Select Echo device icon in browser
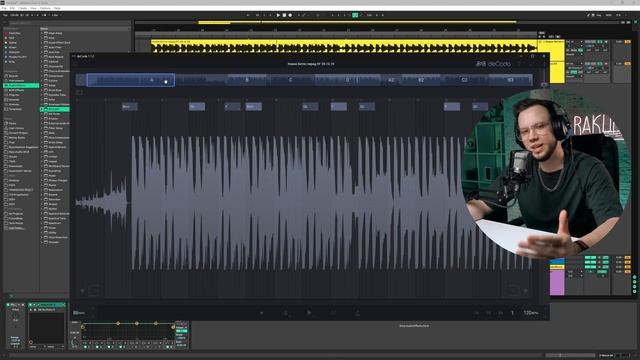 coord(46,100)
